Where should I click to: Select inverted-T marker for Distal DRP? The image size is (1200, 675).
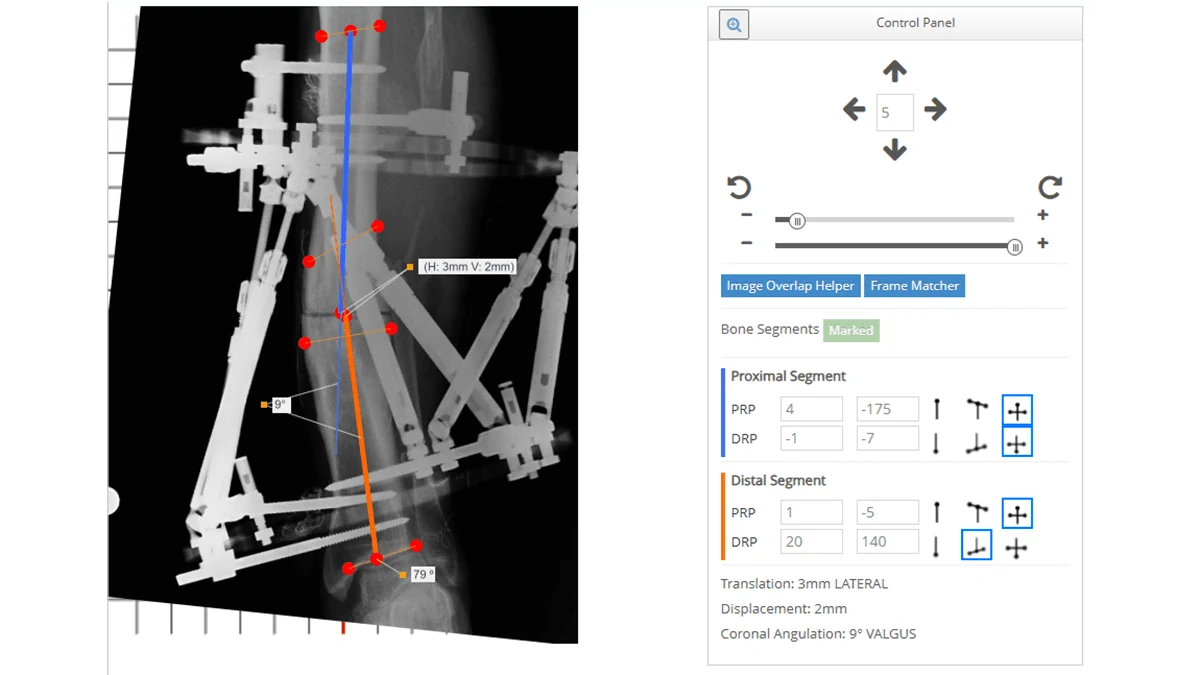(976, 545)
